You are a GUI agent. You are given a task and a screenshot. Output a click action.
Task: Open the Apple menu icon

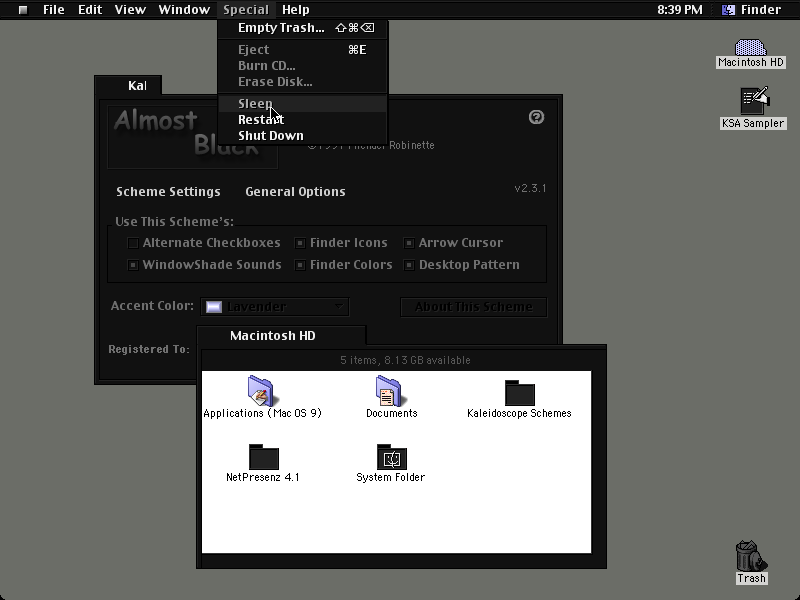(23, 10)
